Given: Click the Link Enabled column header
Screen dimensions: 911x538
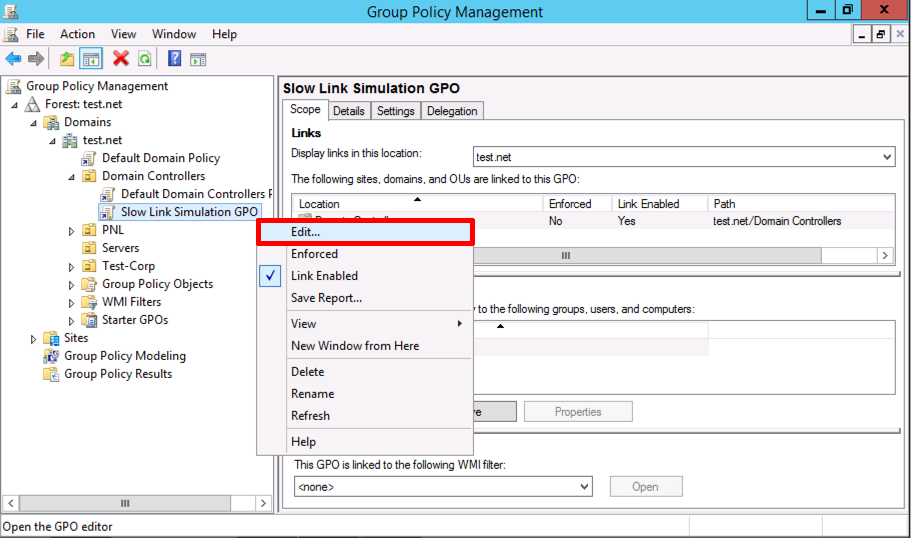Looking at the screenshot, I should click(659, 204).
